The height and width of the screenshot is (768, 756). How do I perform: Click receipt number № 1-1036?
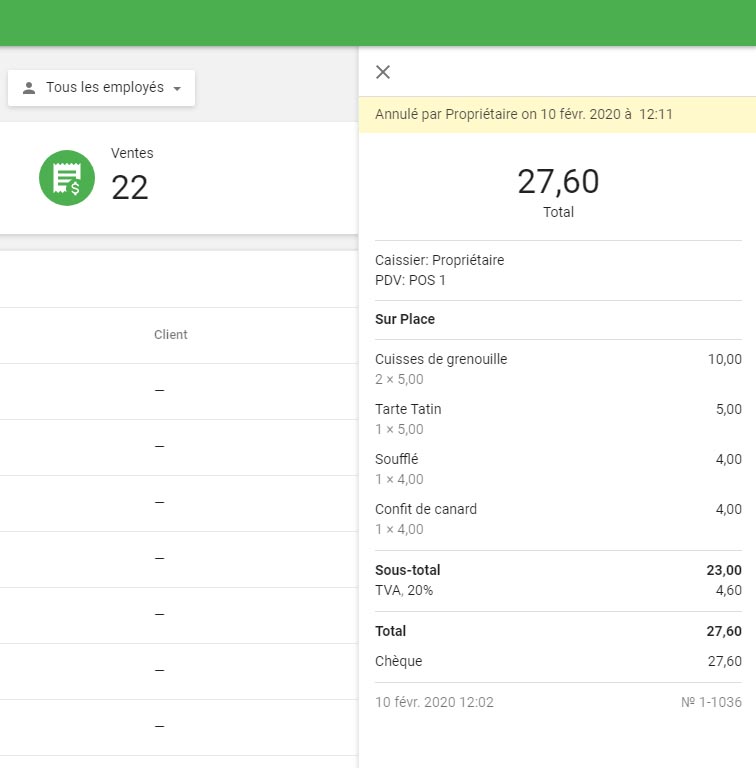coord(711,702)
